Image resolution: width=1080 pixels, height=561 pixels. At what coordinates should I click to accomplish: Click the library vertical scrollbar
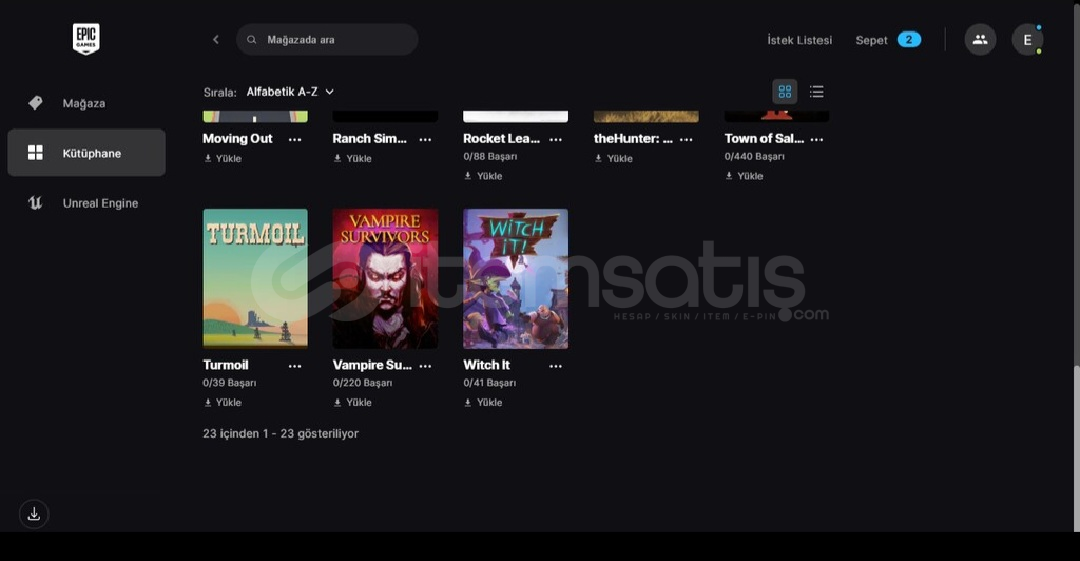click(x=1077, y=448)
